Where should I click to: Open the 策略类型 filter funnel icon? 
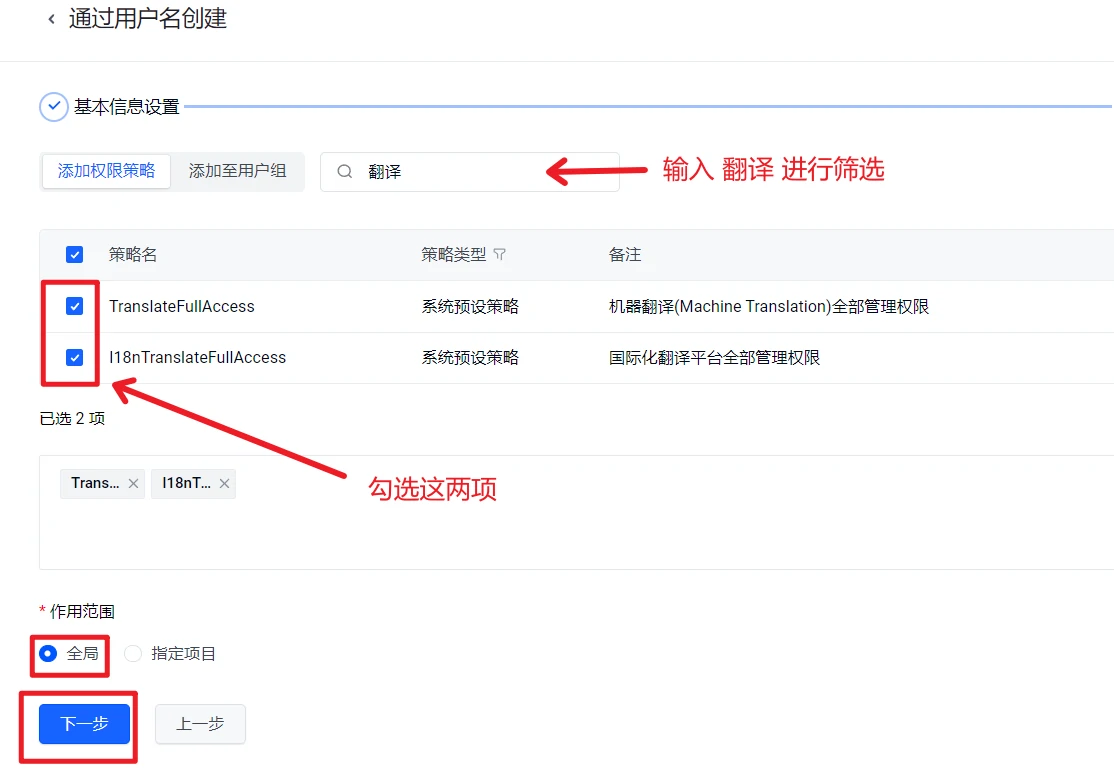click(500, 255)
